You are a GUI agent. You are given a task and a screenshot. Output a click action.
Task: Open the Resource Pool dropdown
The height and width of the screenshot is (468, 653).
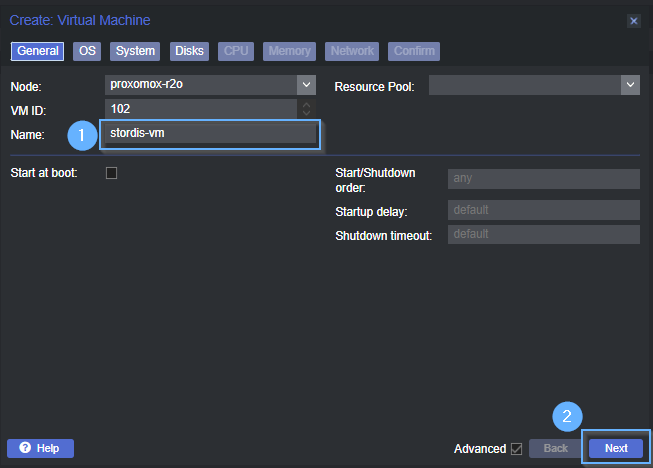click(x=629, y=86)
